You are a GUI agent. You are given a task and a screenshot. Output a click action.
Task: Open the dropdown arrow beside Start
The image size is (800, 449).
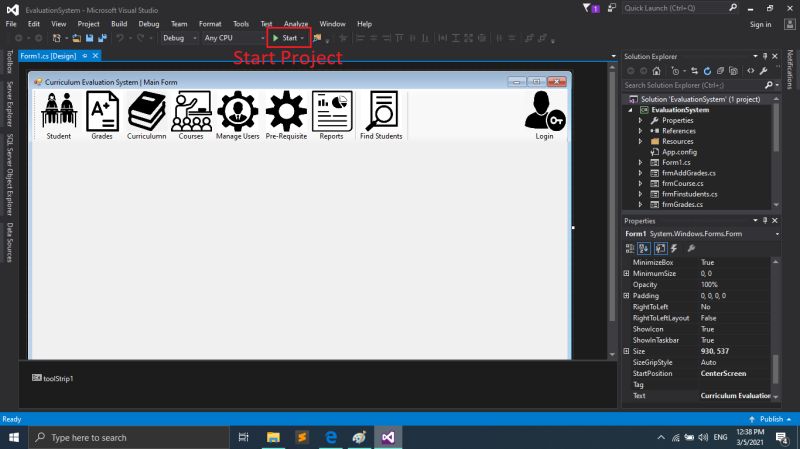(x=302, y=38)
